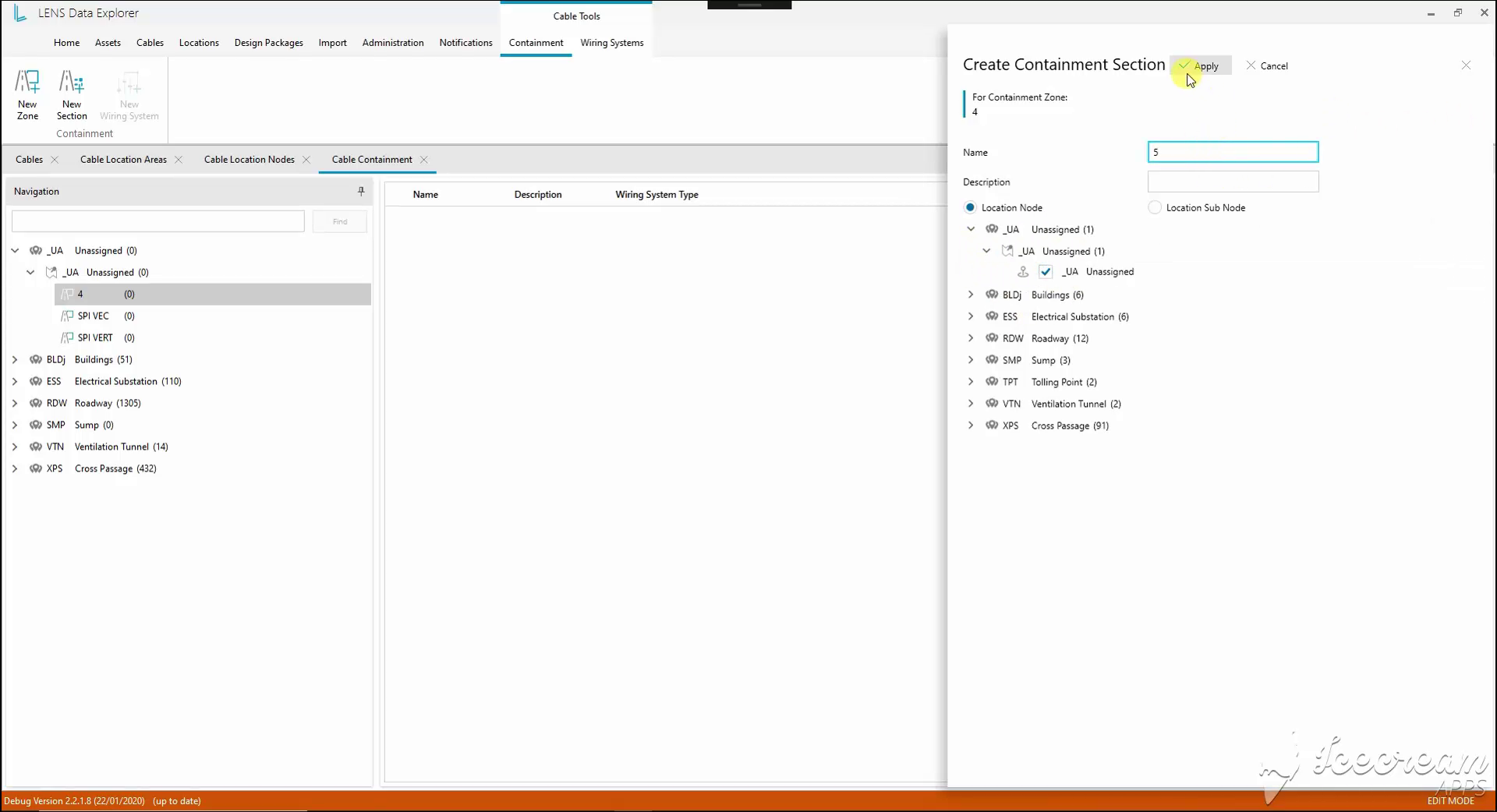Pin the Navigation panel

(x=361, y=191)
